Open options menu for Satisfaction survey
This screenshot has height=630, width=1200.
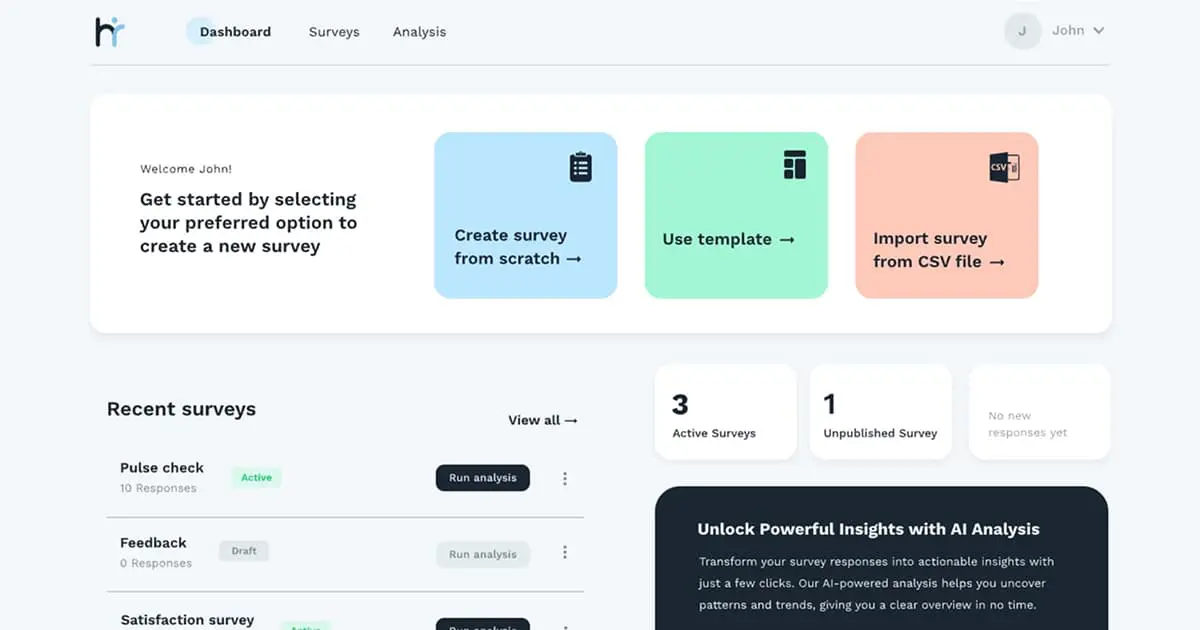tap(565, 625)
